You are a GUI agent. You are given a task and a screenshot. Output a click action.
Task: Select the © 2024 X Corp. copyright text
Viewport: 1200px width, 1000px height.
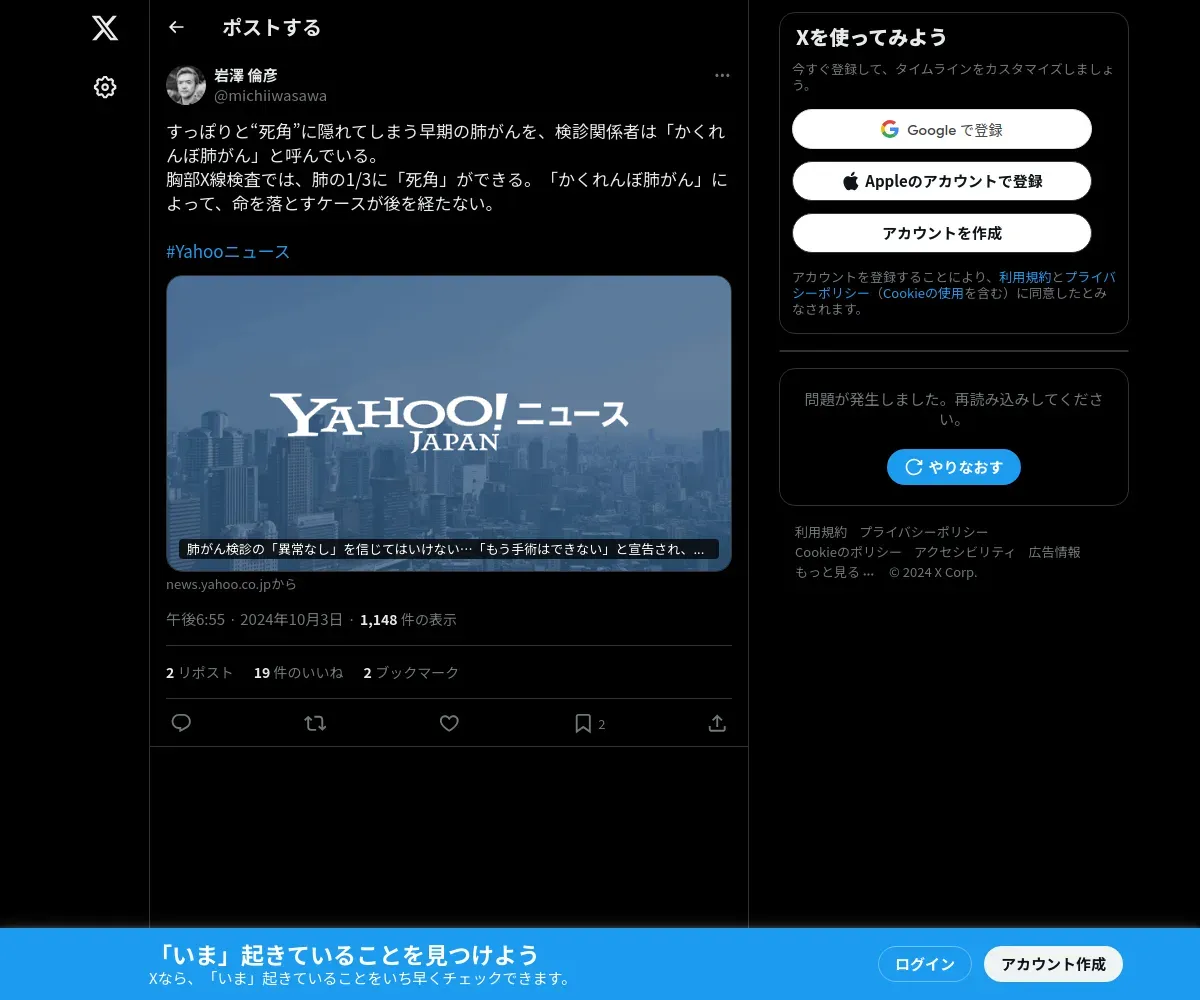(x=933, y=572)
